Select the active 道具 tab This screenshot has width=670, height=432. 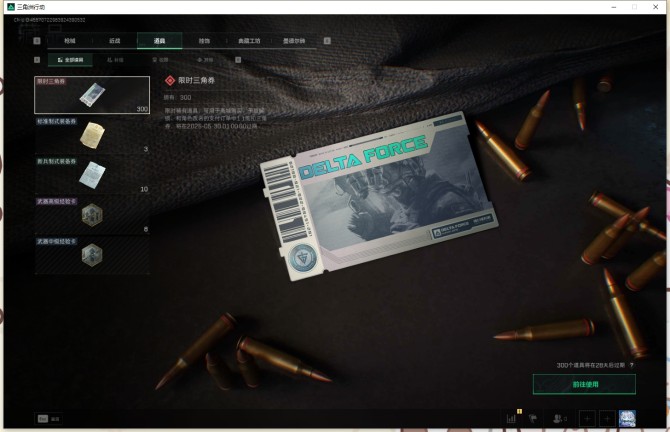pos(159,41)
